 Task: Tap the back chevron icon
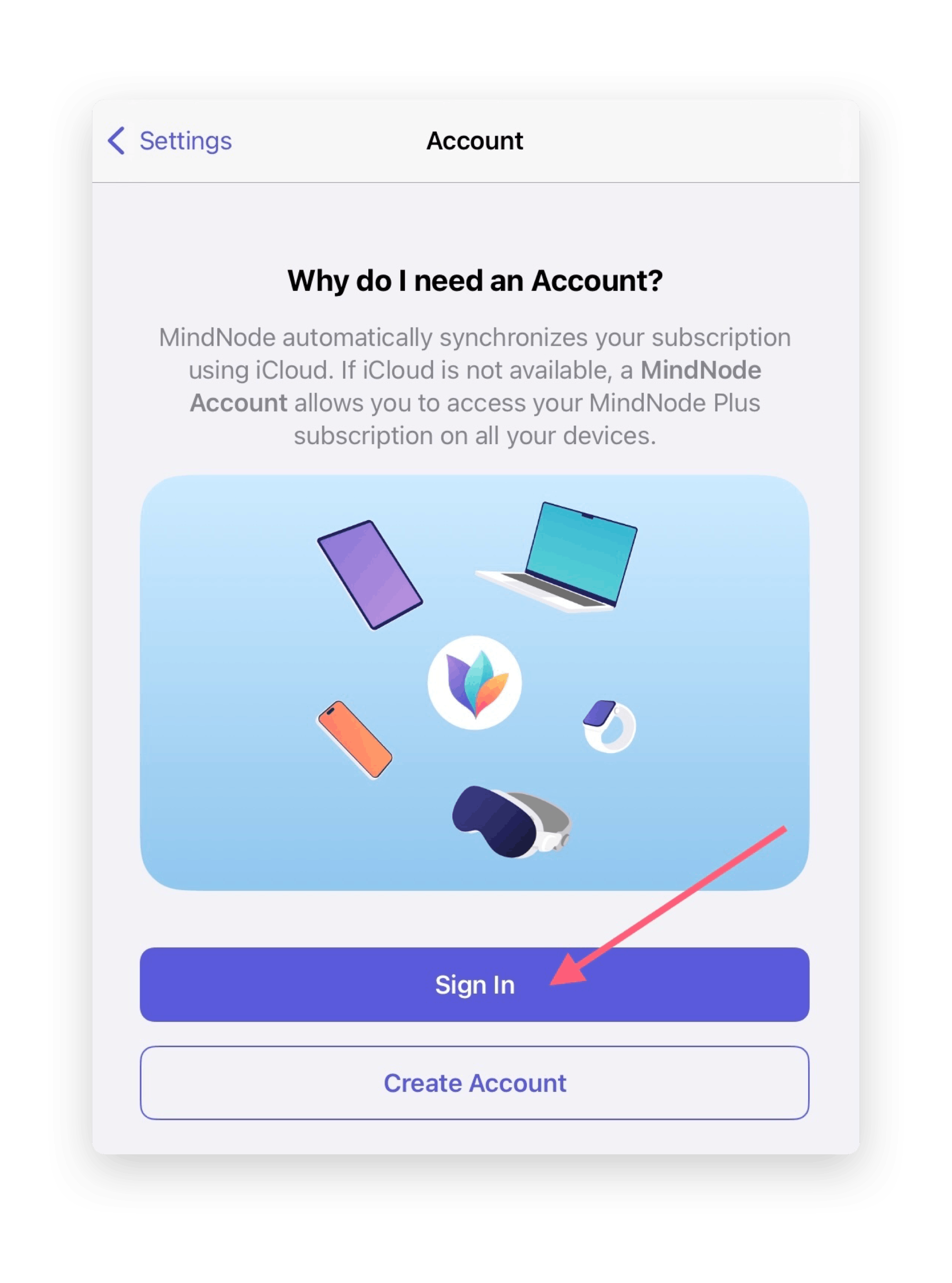click(116, 141)
